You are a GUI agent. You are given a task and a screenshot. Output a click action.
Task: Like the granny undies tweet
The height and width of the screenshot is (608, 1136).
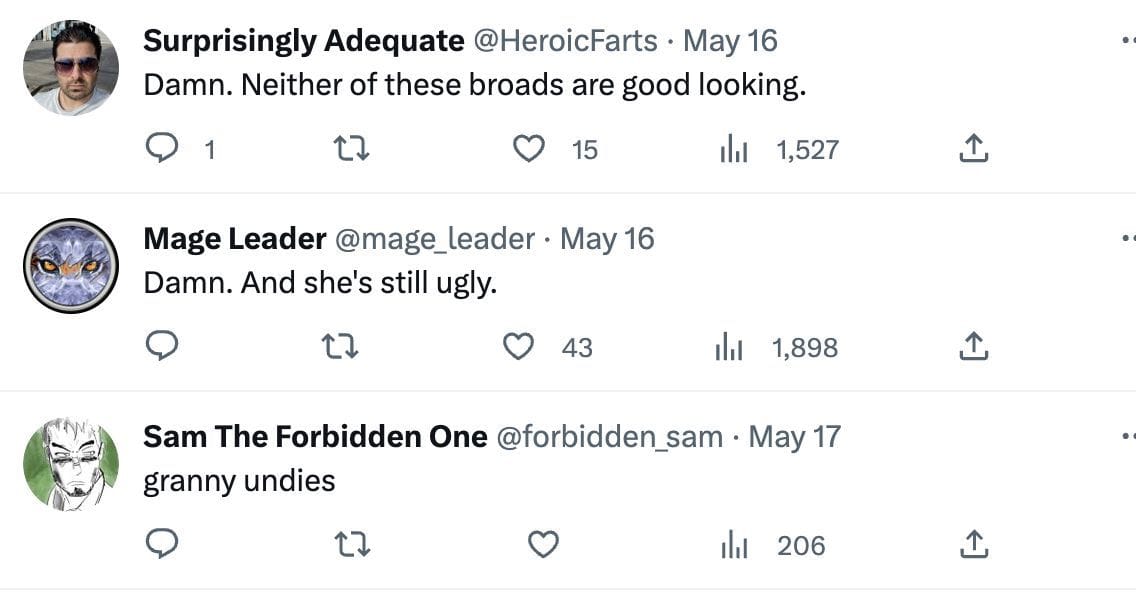coord(543,545)
